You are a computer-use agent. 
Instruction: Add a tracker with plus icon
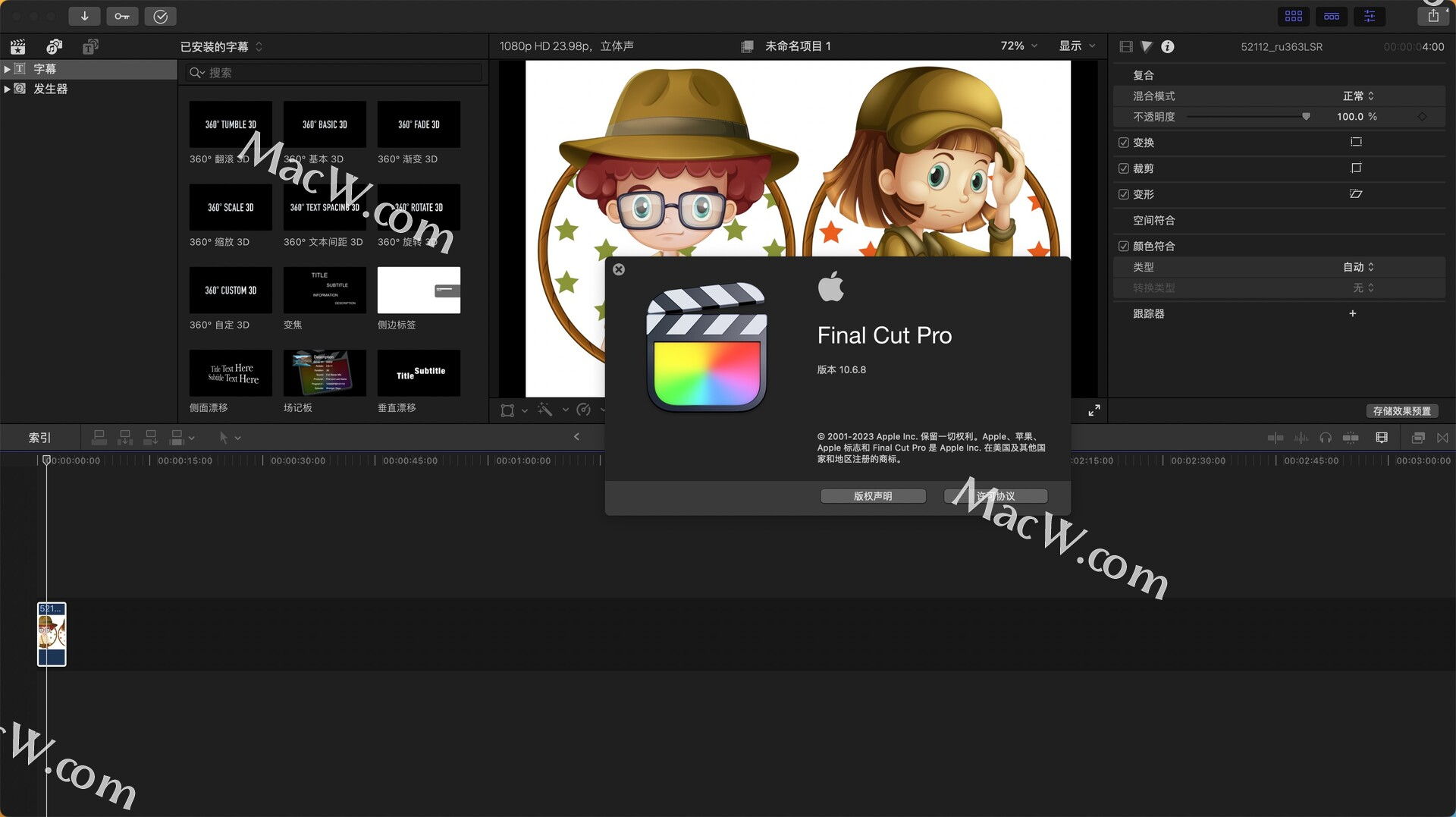coord(1352,313)
